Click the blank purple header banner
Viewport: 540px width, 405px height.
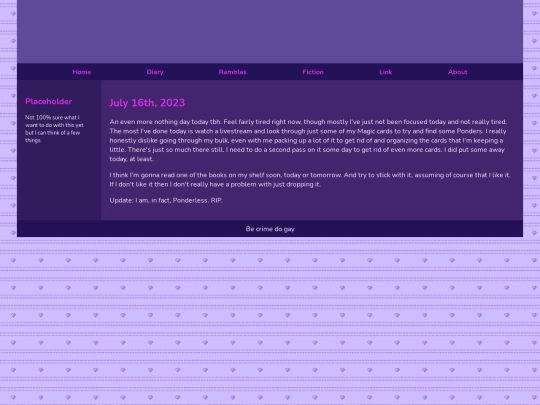(x=270, y=31)
